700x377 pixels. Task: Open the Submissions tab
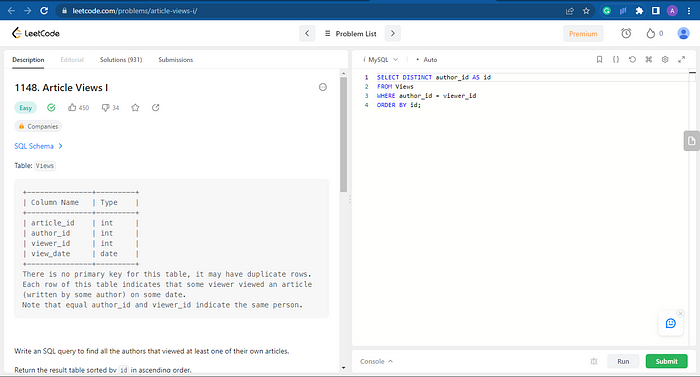tap(175, 60)
